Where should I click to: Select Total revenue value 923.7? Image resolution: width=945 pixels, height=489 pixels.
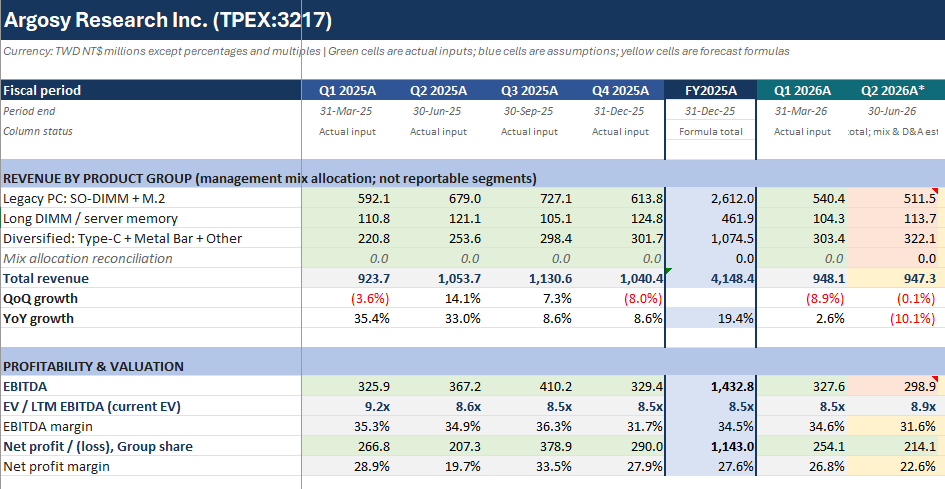coord(347,278)
